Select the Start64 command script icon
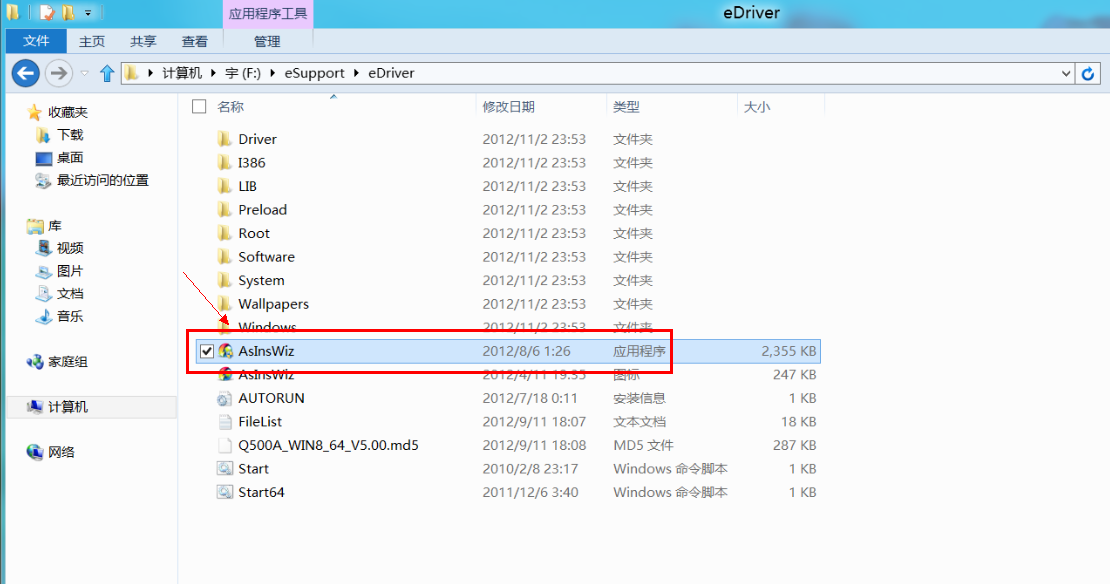1110x584 pixels. tap(224, 492)
